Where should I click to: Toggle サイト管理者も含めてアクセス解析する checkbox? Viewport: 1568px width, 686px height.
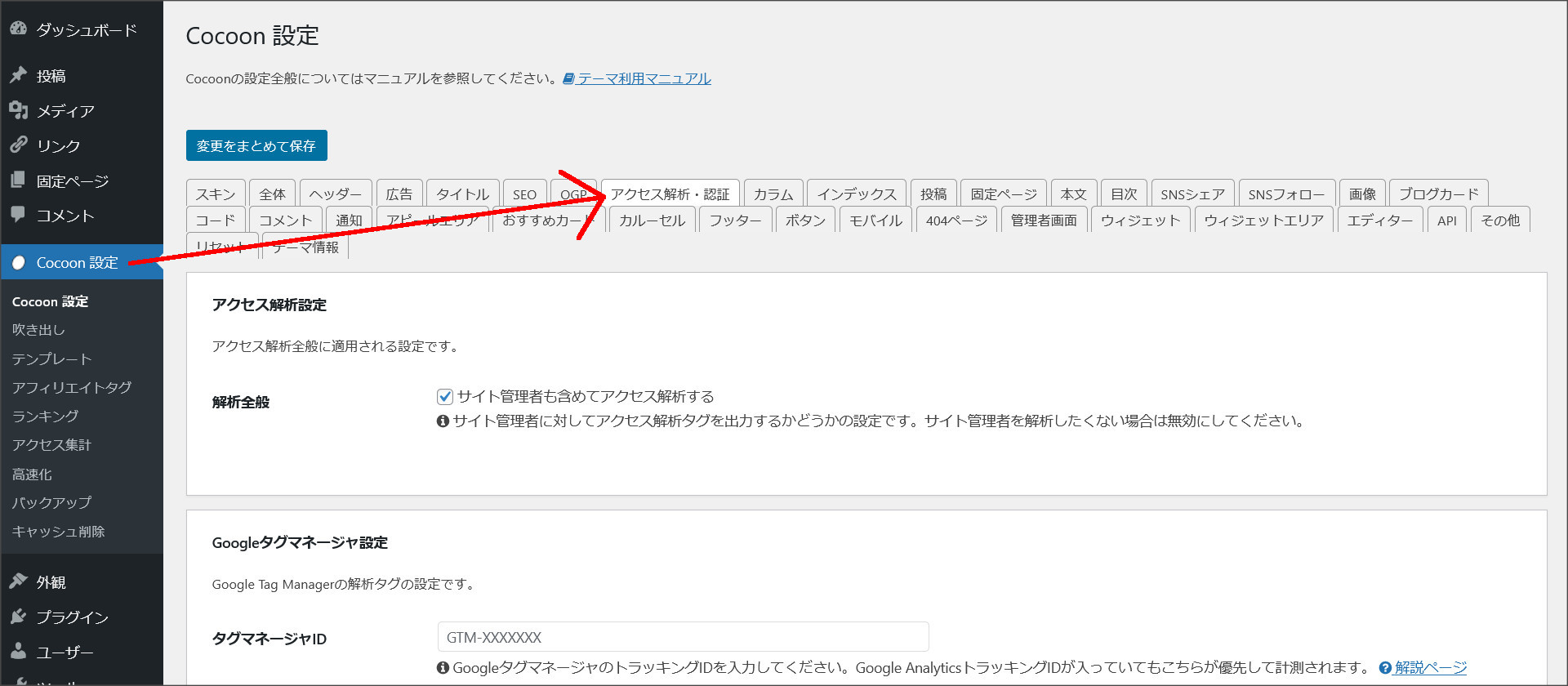(445, 397)
